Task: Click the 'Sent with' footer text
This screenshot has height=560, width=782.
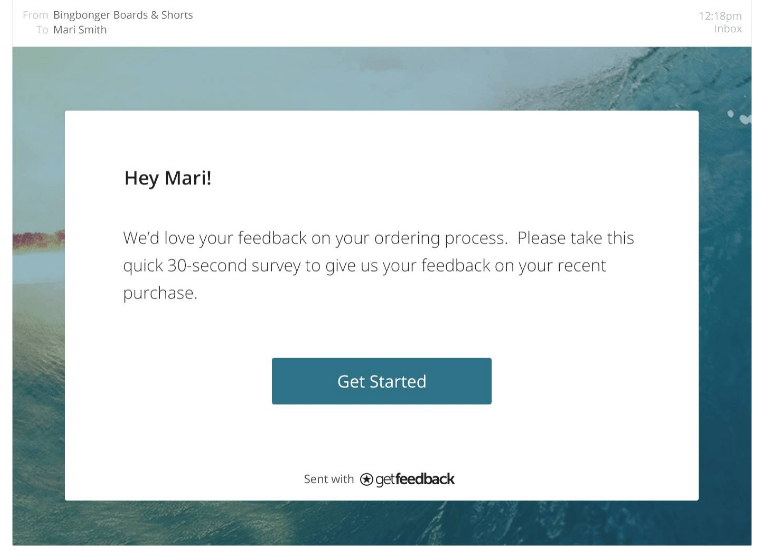Action: 328,479
